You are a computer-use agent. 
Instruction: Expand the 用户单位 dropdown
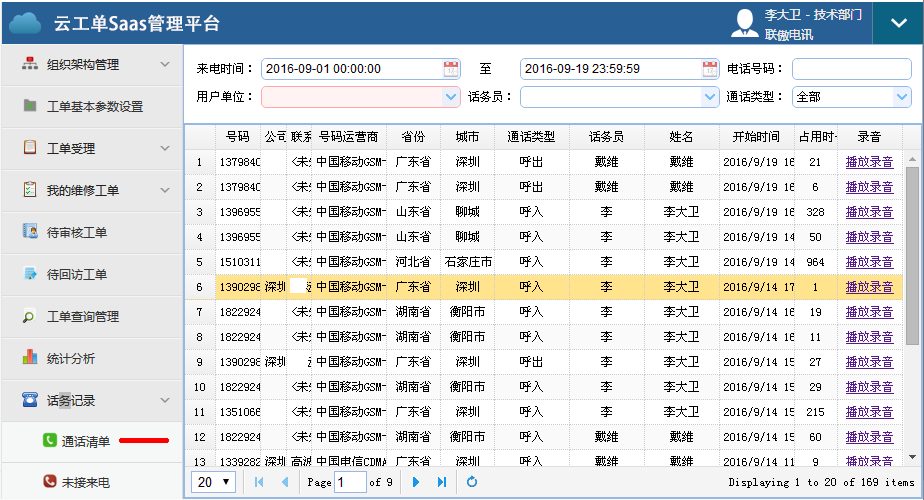(x=450, y=97)
